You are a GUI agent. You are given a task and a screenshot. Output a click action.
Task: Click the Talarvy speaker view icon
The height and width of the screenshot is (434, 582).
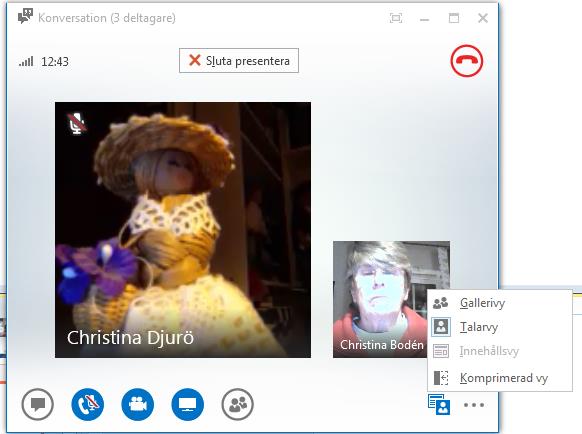(441, 327)
